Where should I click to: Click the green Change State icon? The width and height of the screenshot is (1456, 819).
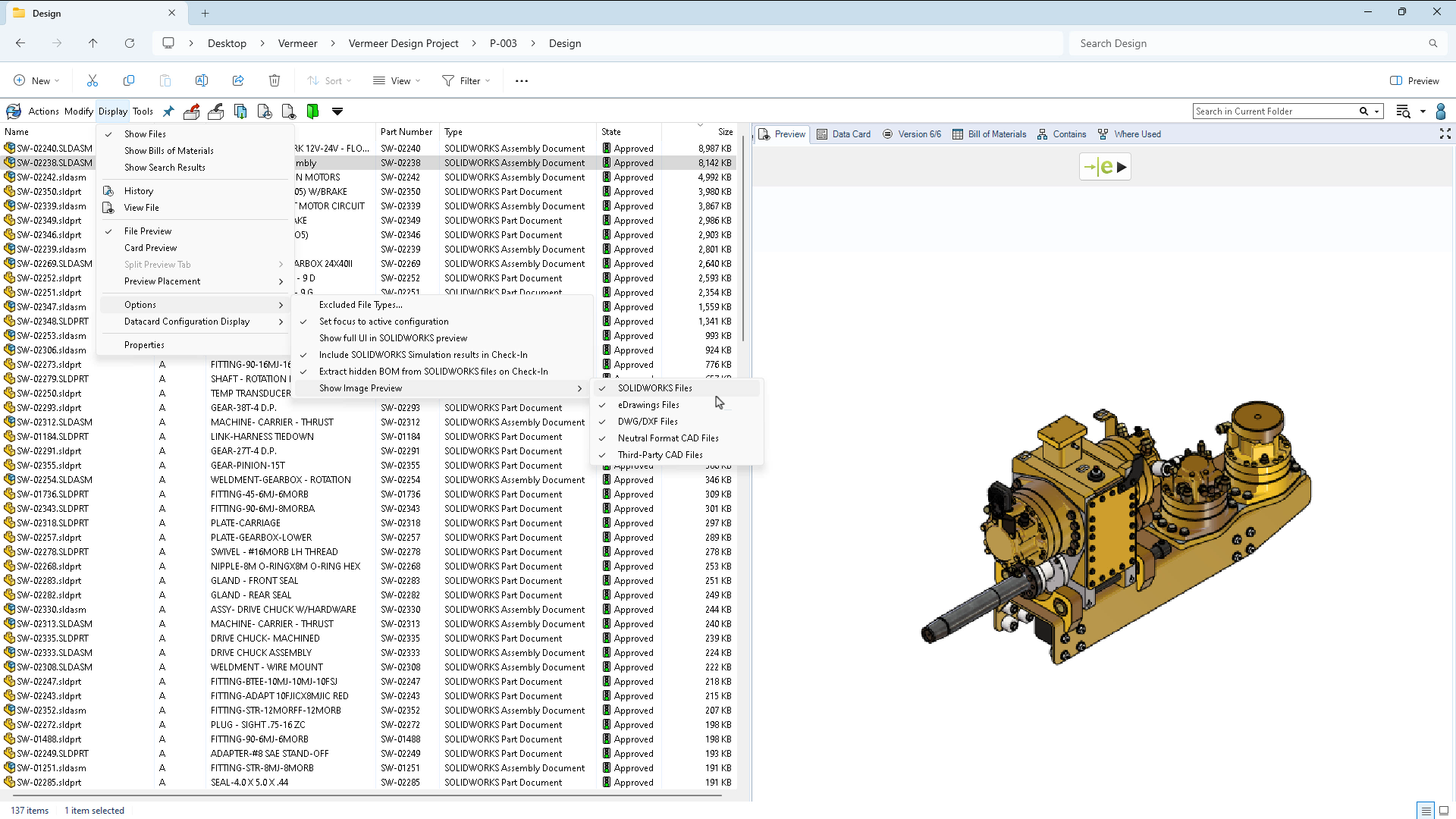click(312, 111)
